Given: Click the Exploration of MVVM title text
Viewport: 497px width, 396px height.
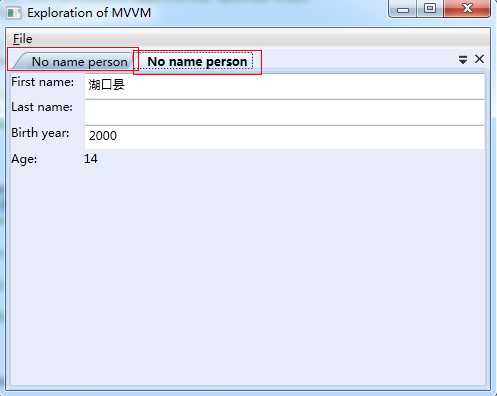Looking at the screenshot, I should point(89,13).
